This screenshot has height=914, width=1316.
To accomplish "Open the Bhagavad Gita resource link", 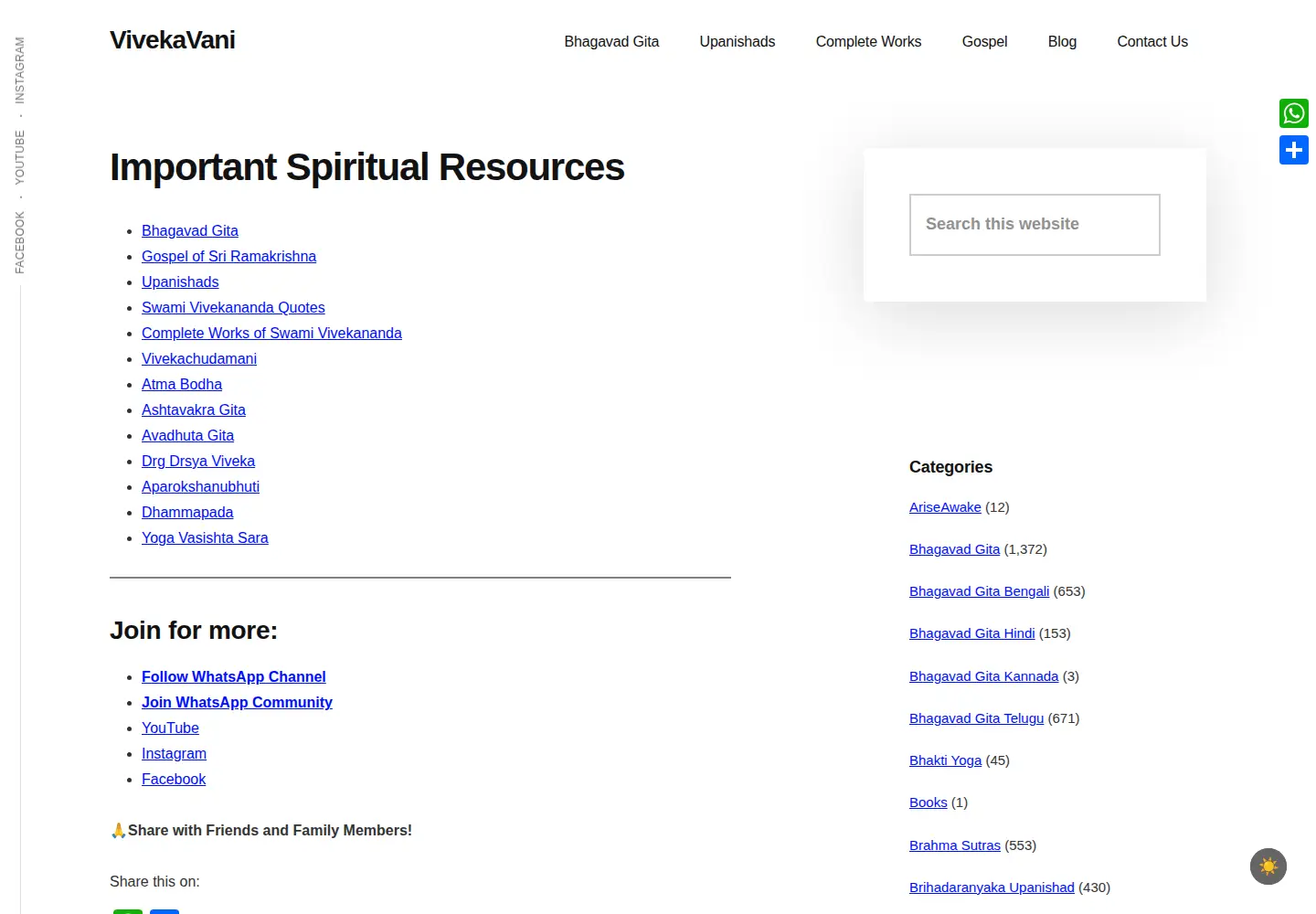I will pyautogui.click(x=190, y=230).
